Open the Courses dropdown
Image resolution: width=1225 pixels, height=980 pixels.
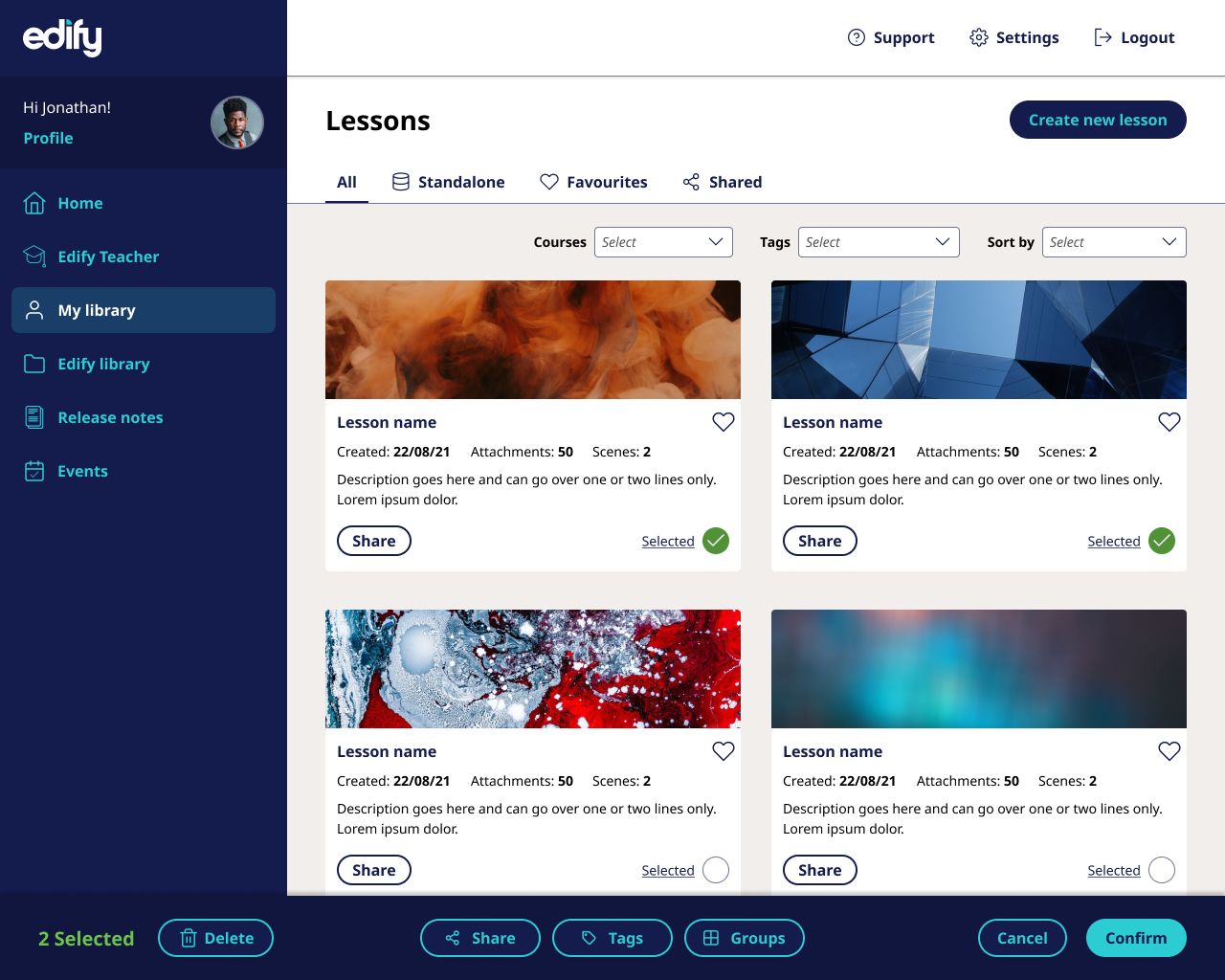(663, 242)
